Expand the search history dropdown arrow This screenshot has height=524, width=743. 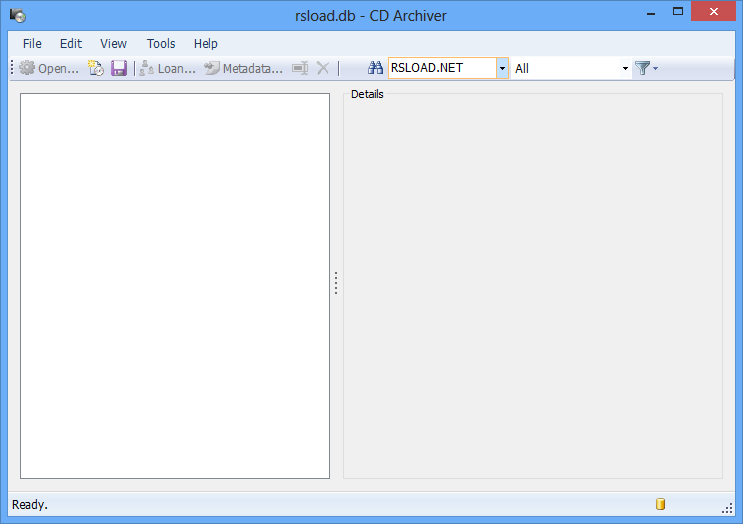pos(502,68)
